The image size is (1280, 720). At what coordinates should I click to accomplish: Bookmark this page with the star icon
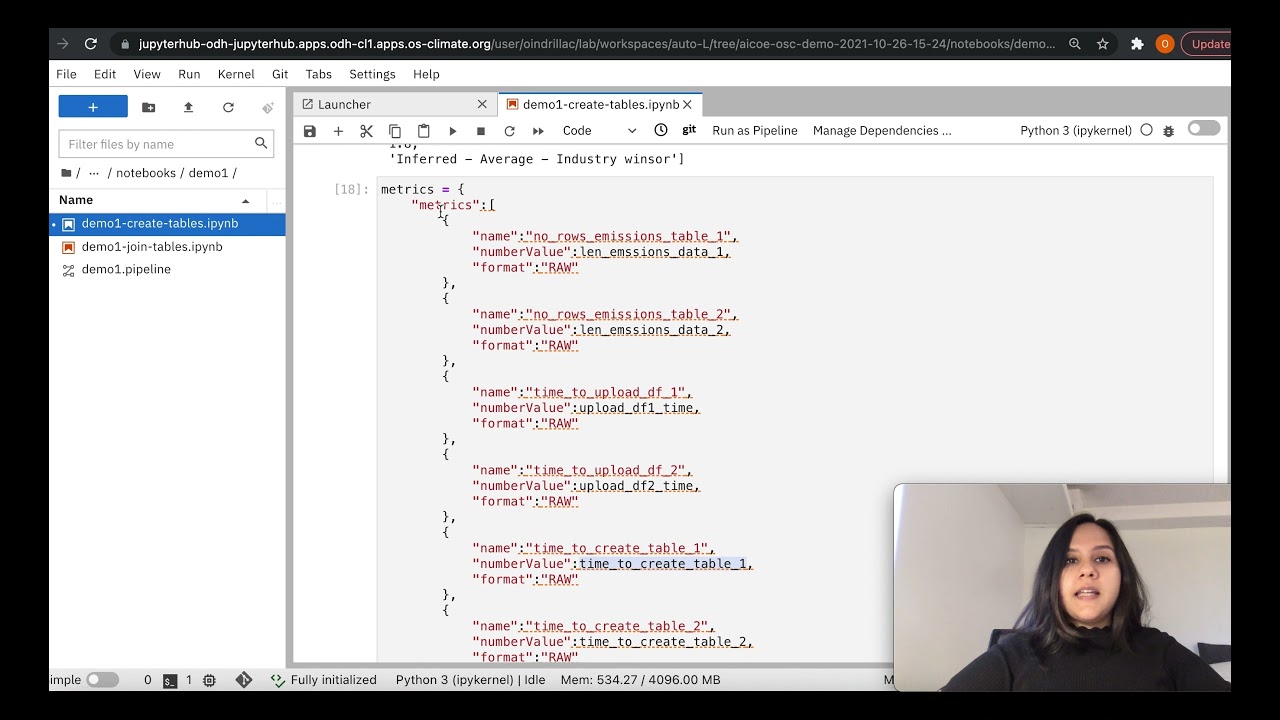[1102, 44]
